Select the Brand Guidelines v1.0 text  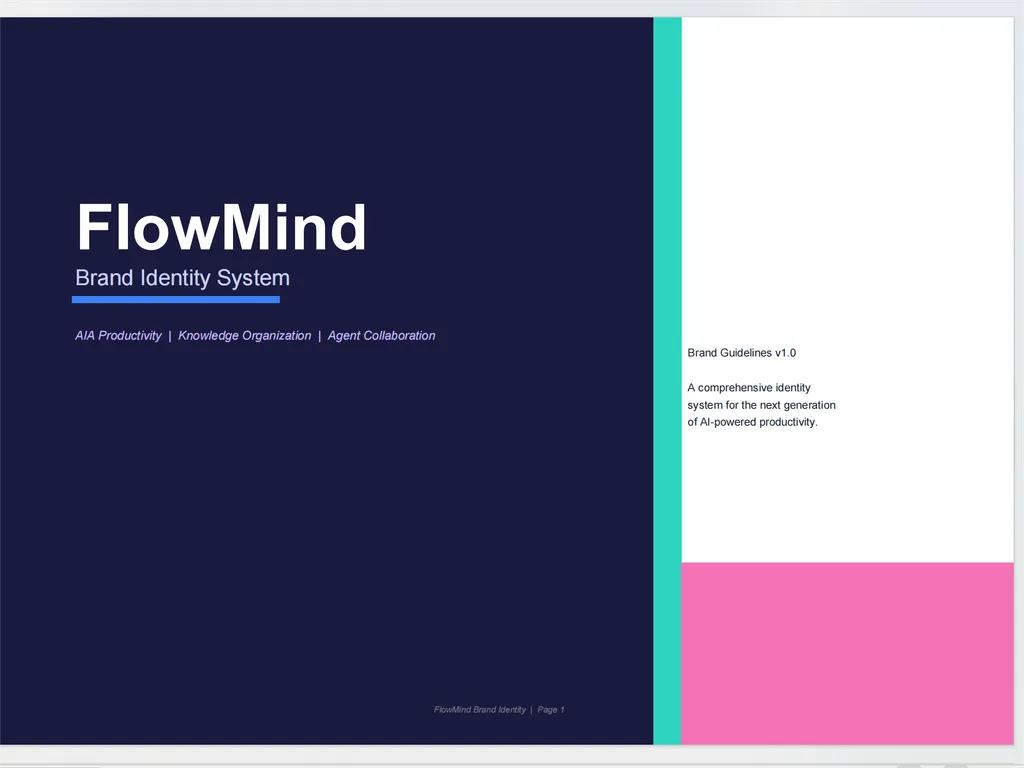click(741, 353)
